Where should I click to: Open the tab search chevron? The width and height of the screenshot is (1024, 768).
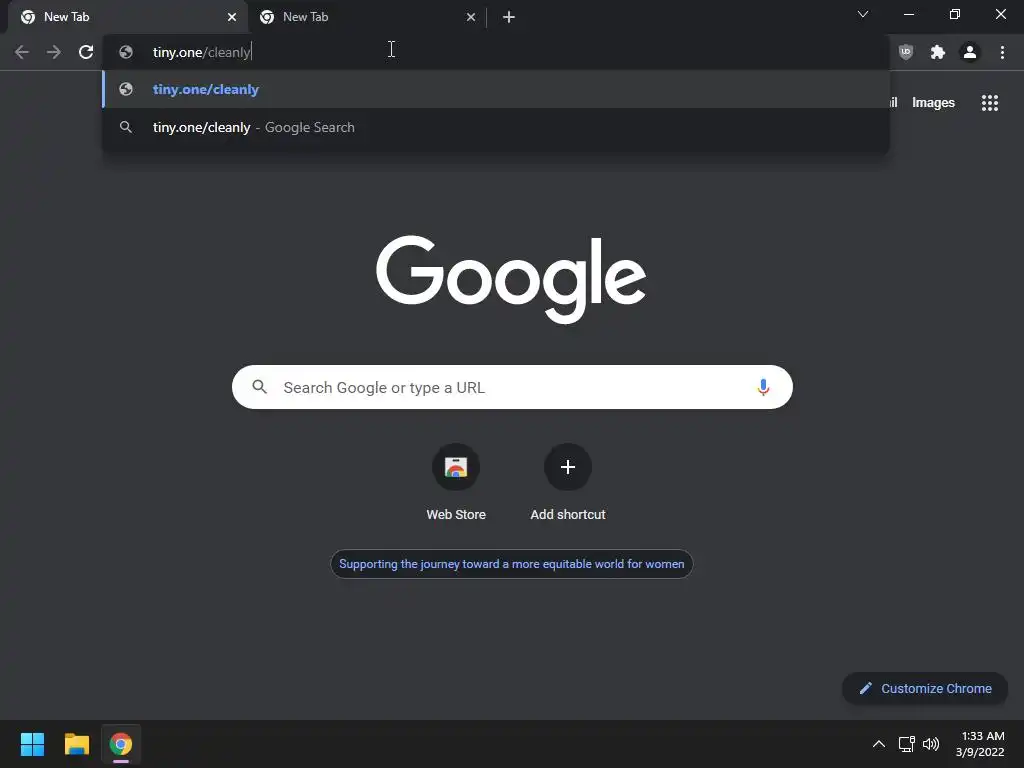(x=863, y=14)
